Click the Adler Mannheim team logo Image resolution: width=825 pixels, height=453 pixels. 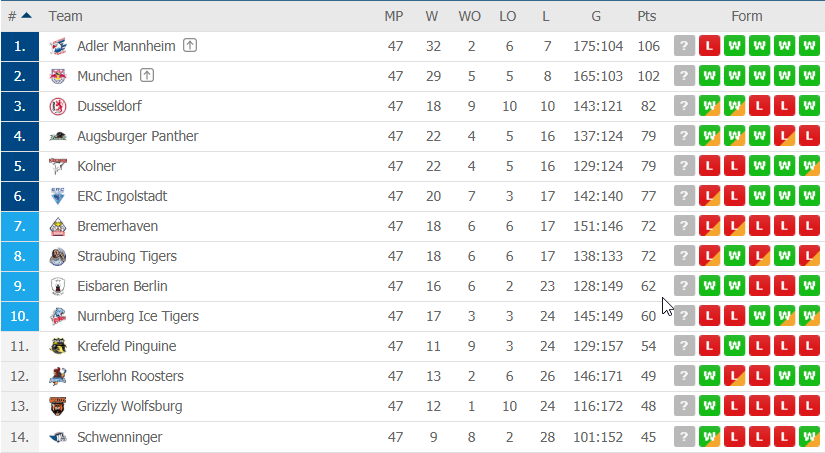pos(58,46)
